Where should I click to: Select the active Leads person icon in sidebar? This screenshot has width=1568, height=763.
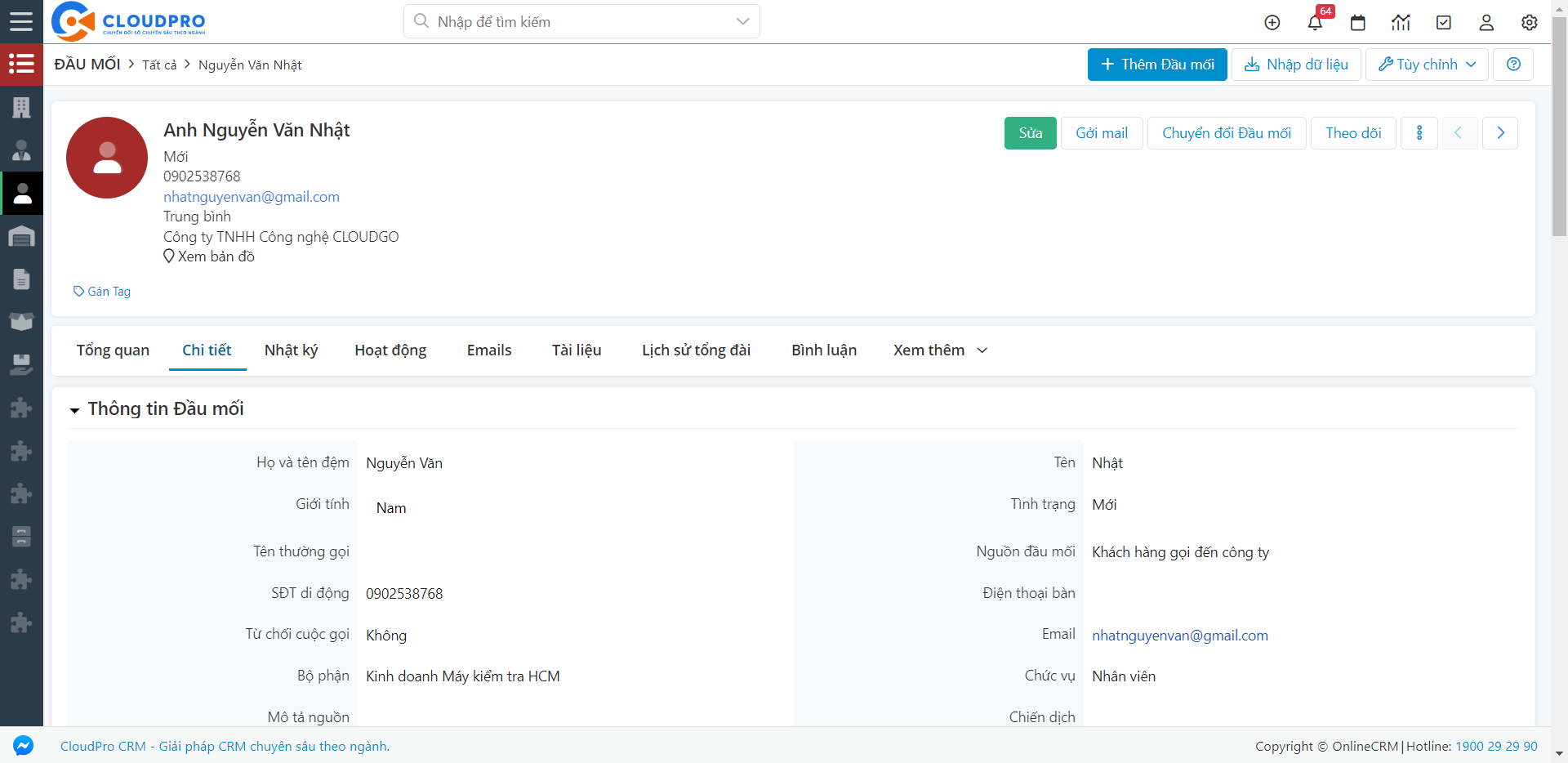(22, 194)
